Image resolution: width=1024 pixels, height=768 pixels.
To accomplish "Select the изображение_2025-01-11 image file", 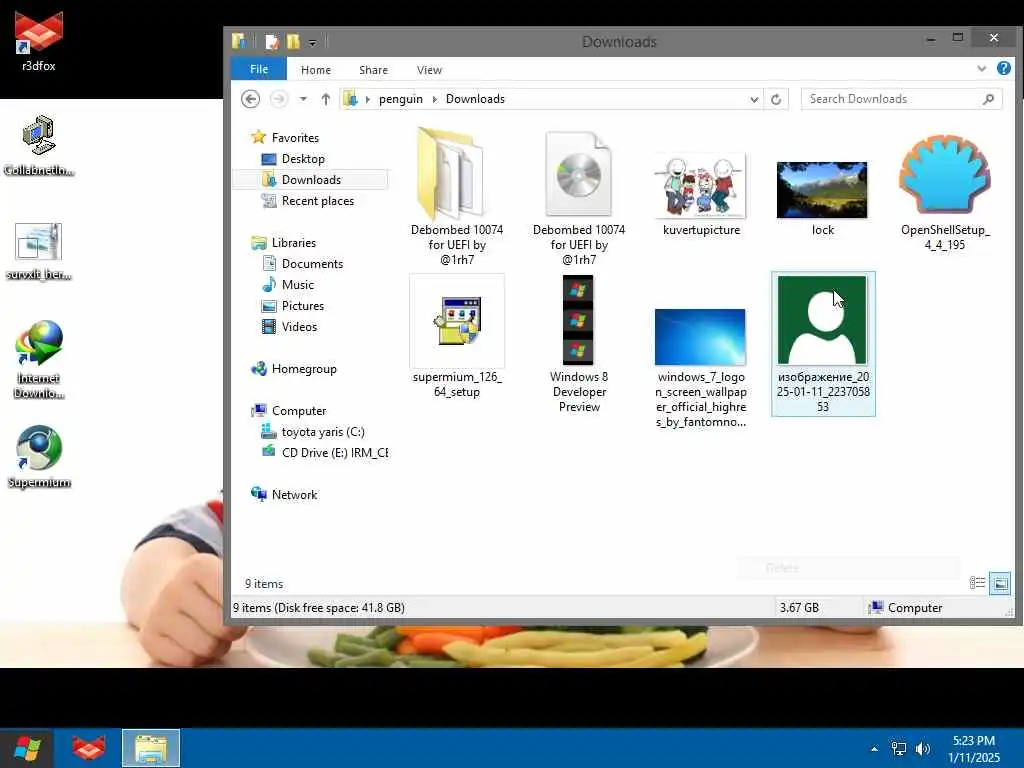I will 823,344.
